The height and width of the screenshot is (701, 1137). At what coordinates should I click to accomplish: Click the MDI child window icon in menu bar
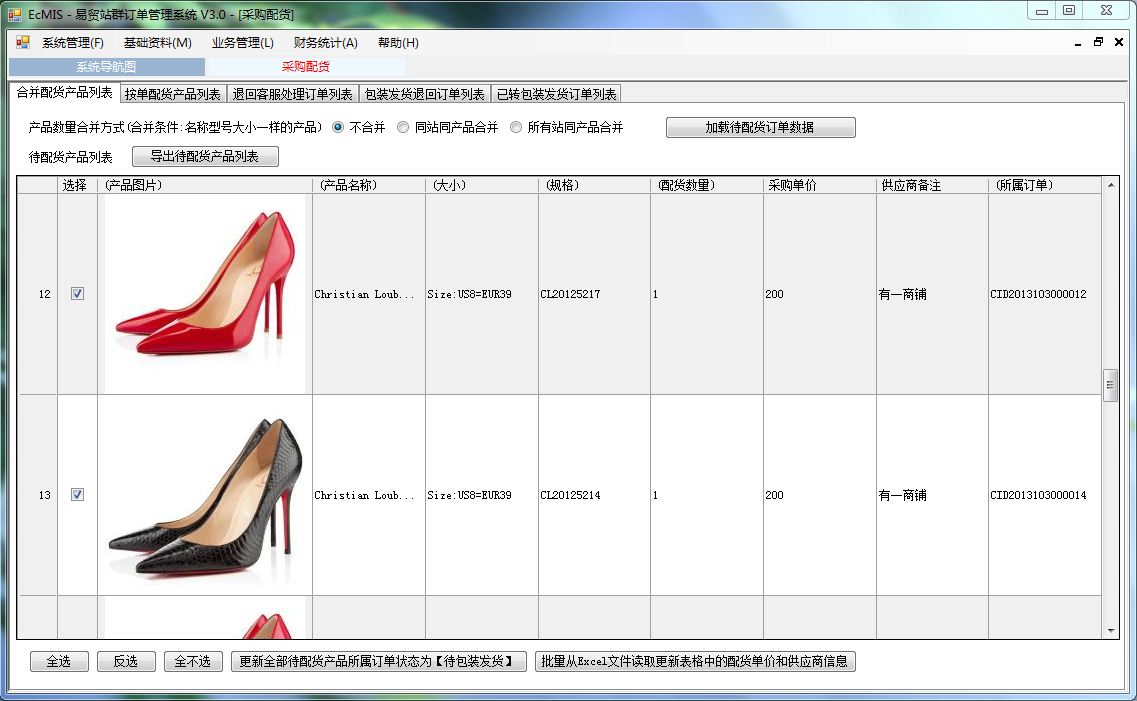pyautogui.click(x=23, y=43)
